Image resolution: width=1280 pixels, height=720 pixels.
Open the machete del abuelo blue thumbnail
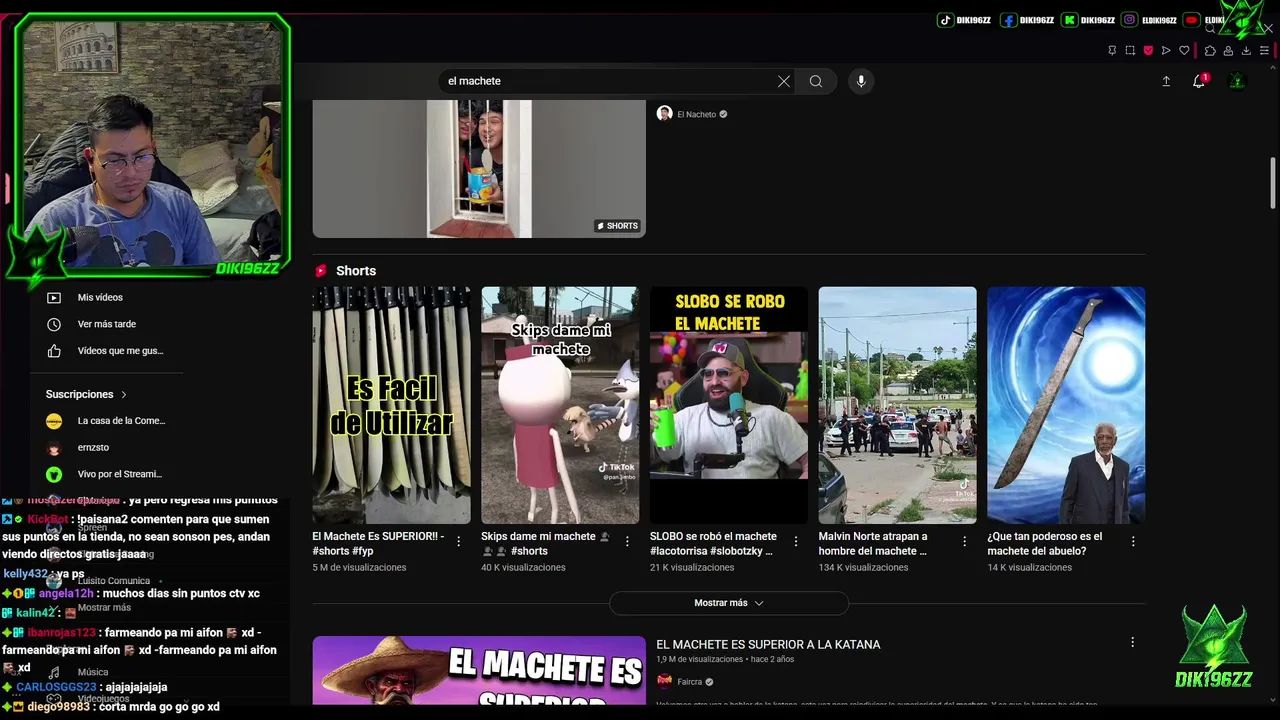pos(1066,405)
